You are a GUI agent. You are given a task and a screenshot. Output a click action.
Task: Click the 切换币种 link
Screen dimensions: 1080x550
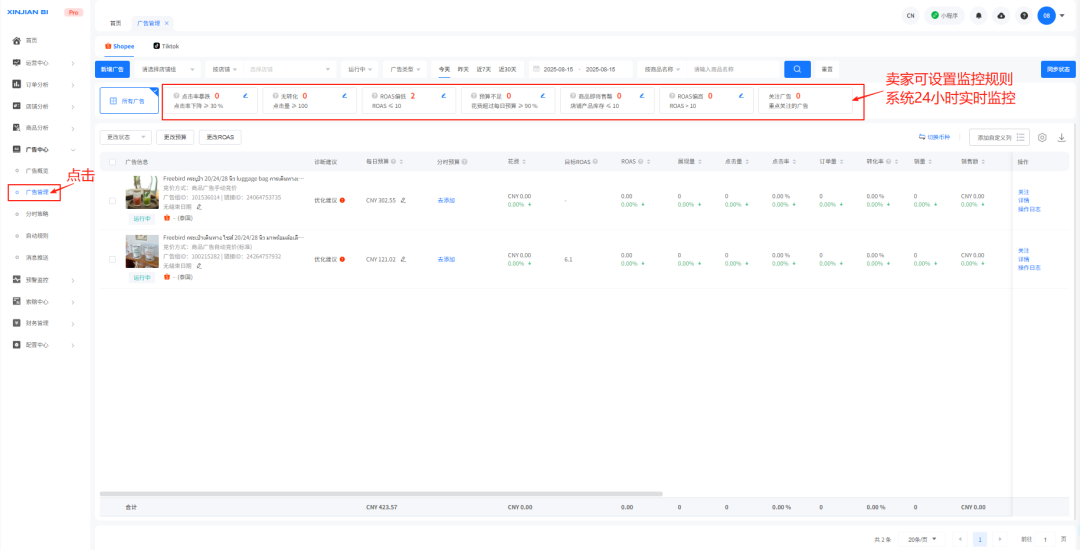934,137
